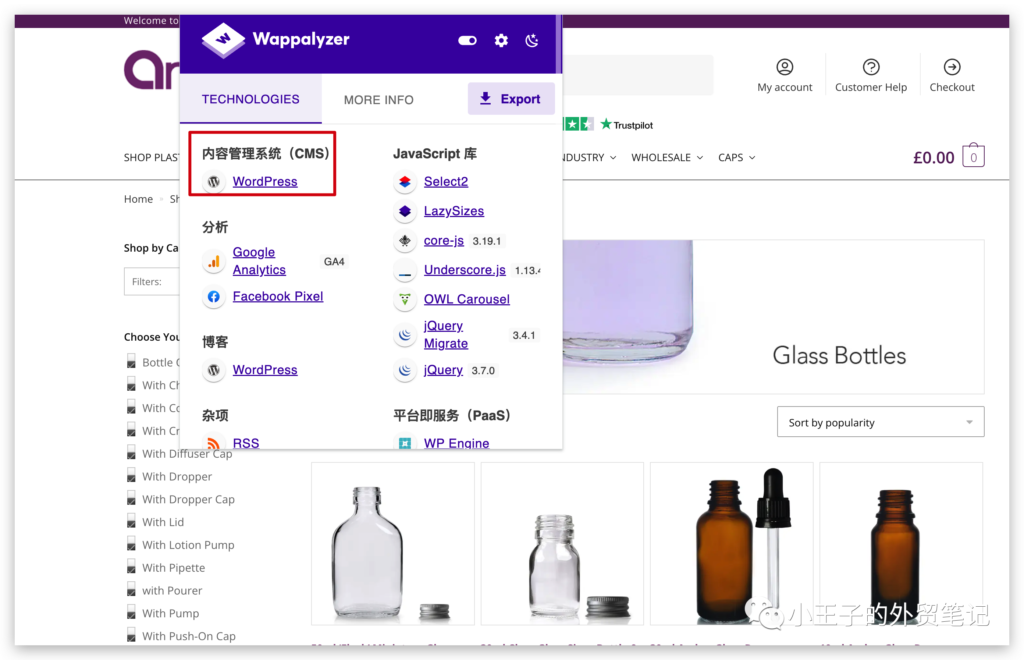Open the amber dropper bottle product thumbnail

tap(731, 543)
